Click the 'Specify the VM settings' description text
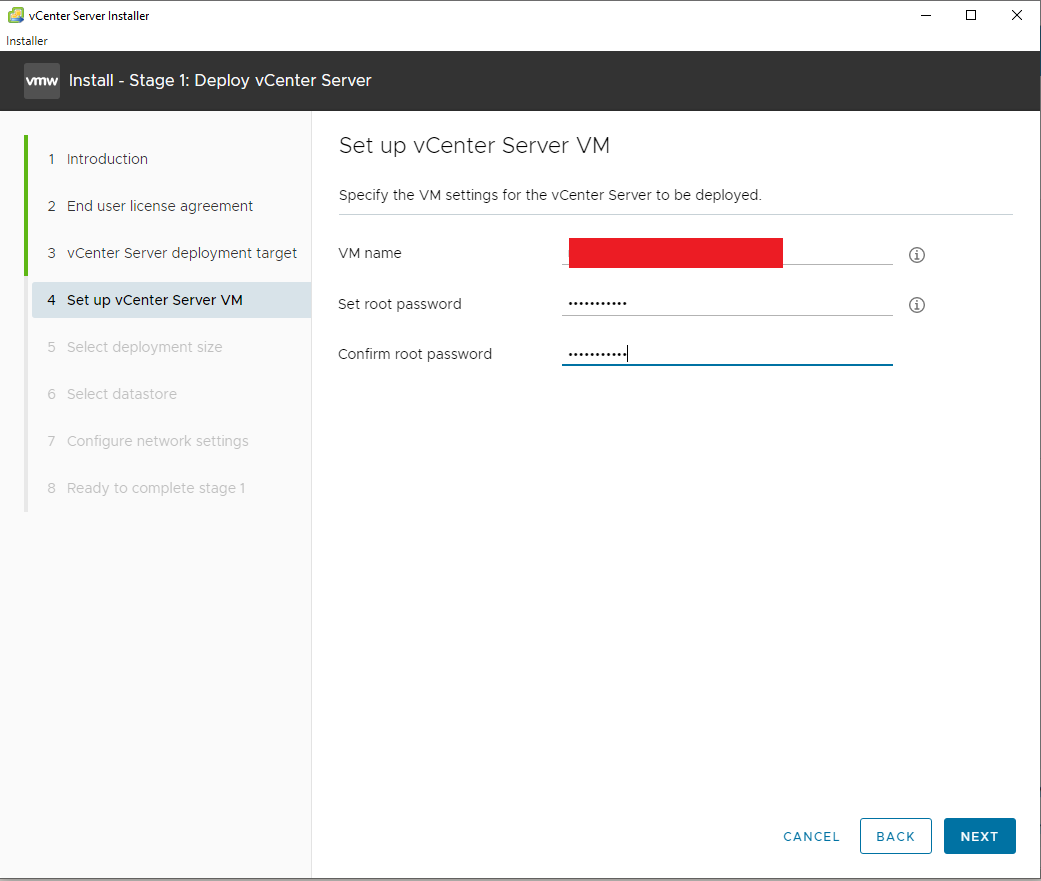Screen dimensions: 1041x881 tap(550, 195)
